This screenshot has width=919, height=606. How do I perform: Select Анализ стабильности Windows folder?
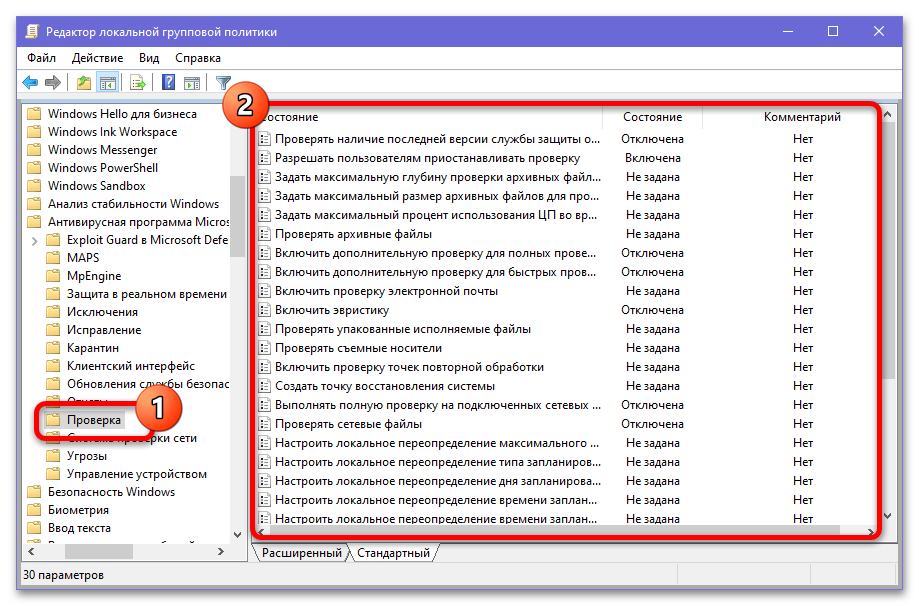(134, 204)
